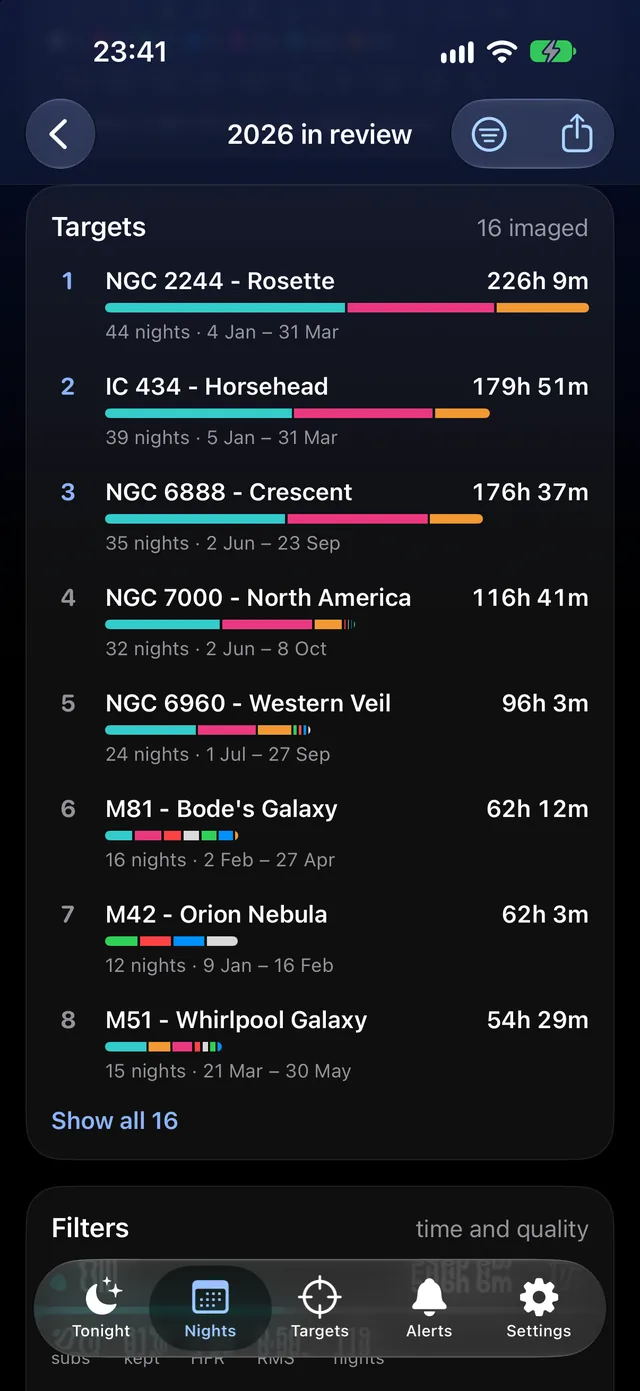Tap the Filters section header
Screen dimensions: 640x1391
91,1228
